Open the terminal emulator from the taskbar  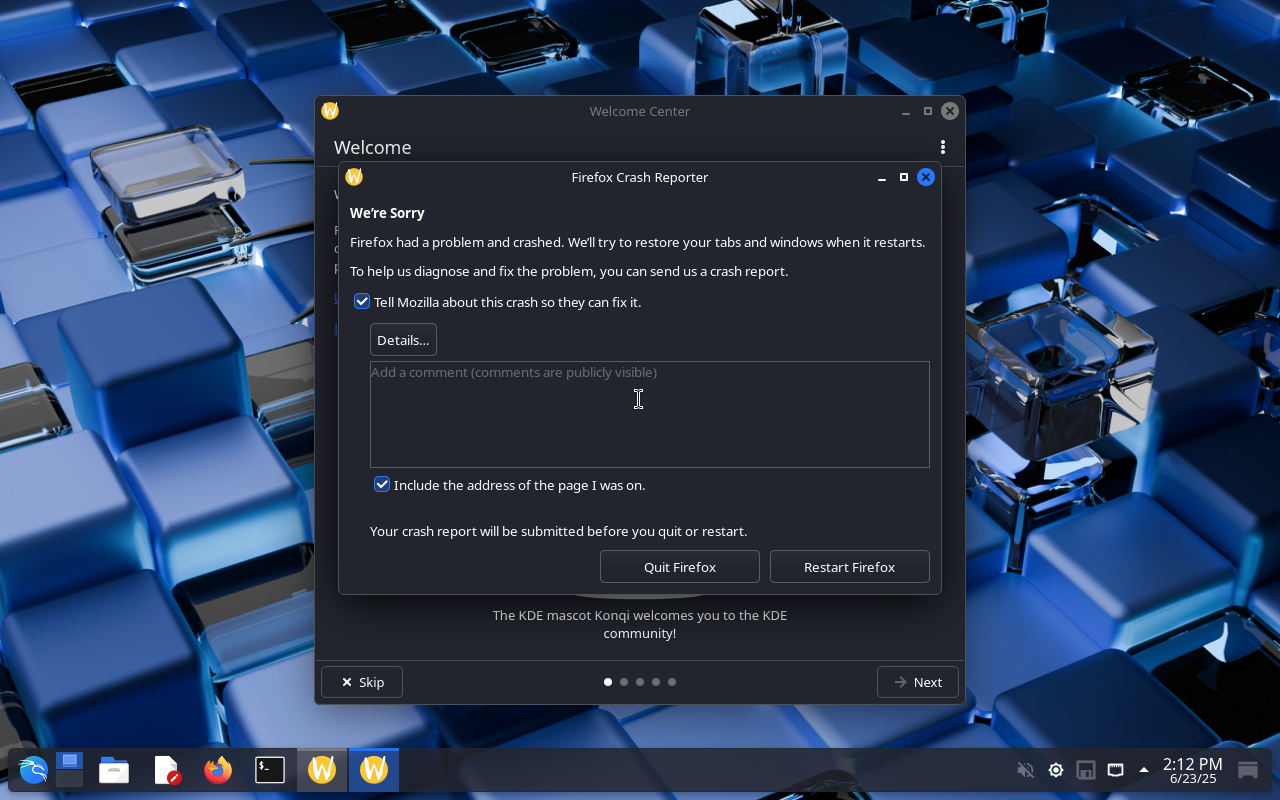coord(270,770)
